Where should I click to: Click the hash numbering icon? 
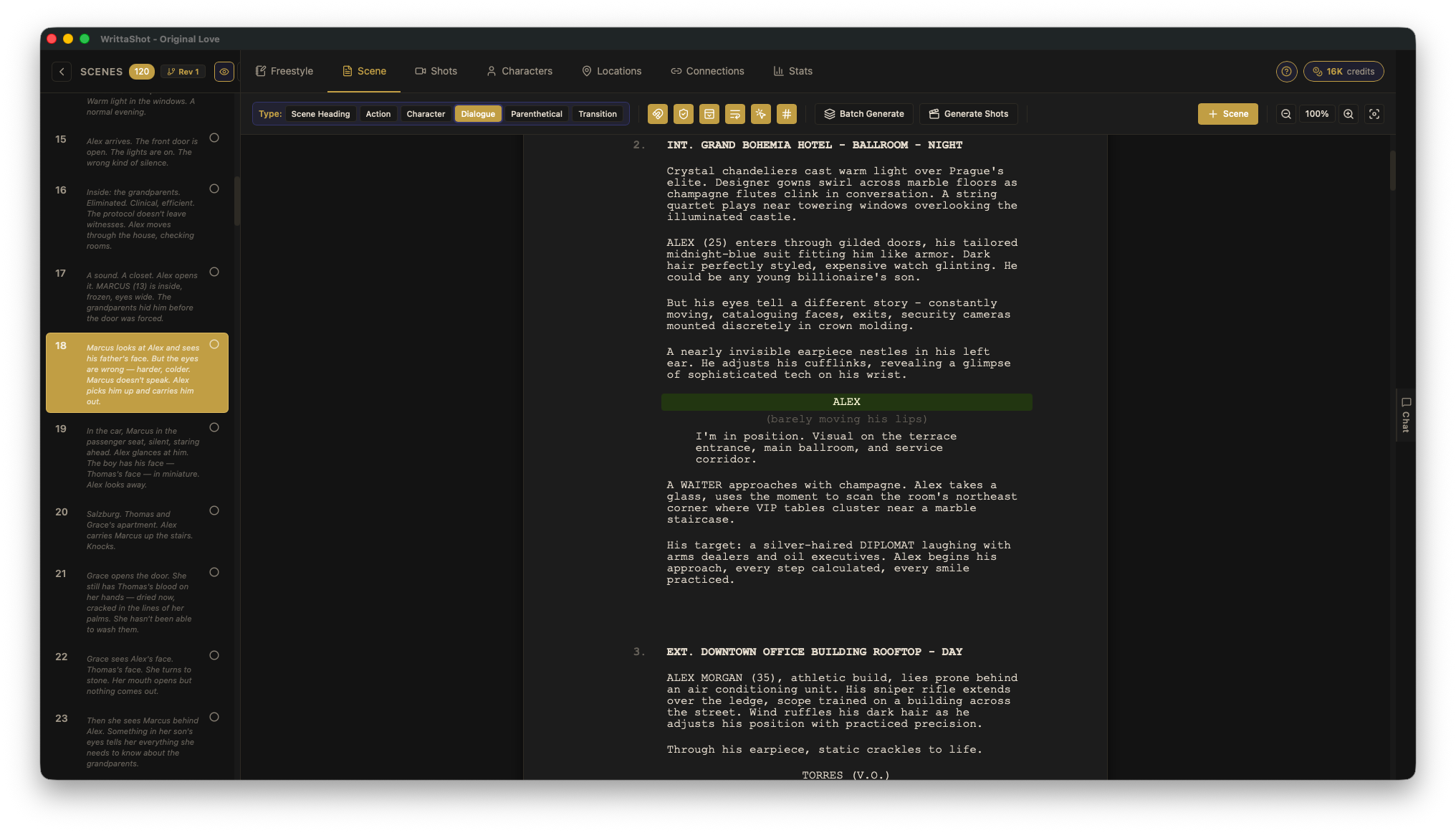(786, 114)
